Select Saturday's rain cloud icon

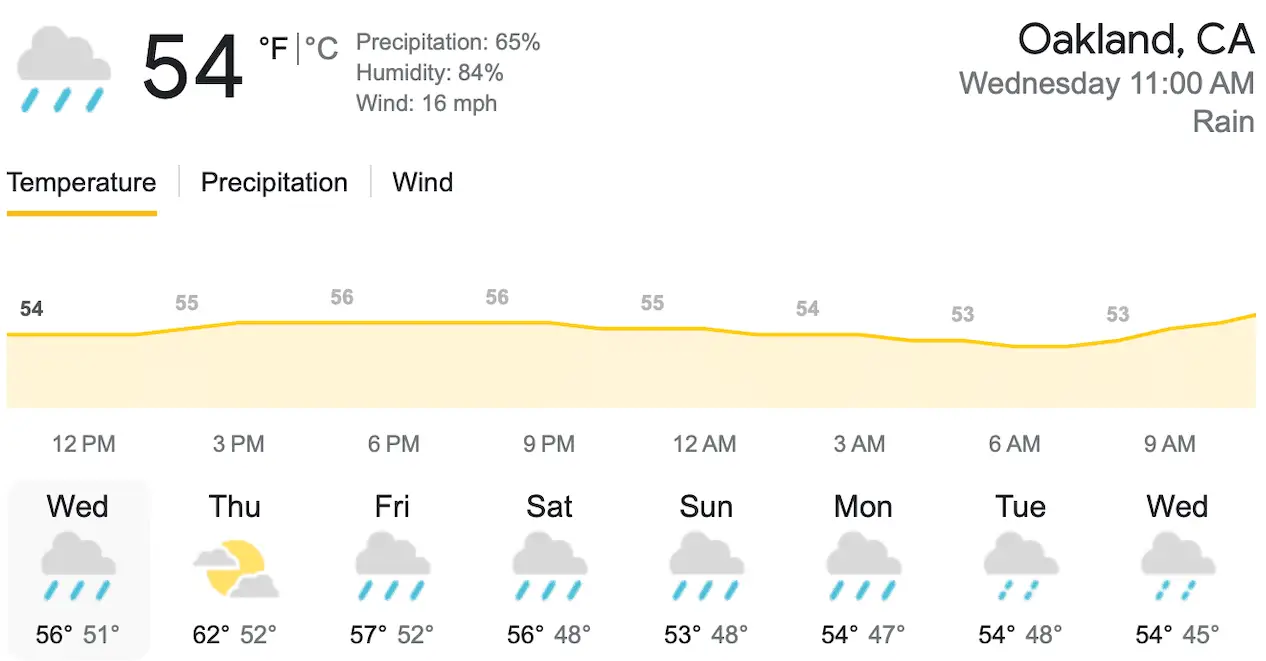click(549, 567)
